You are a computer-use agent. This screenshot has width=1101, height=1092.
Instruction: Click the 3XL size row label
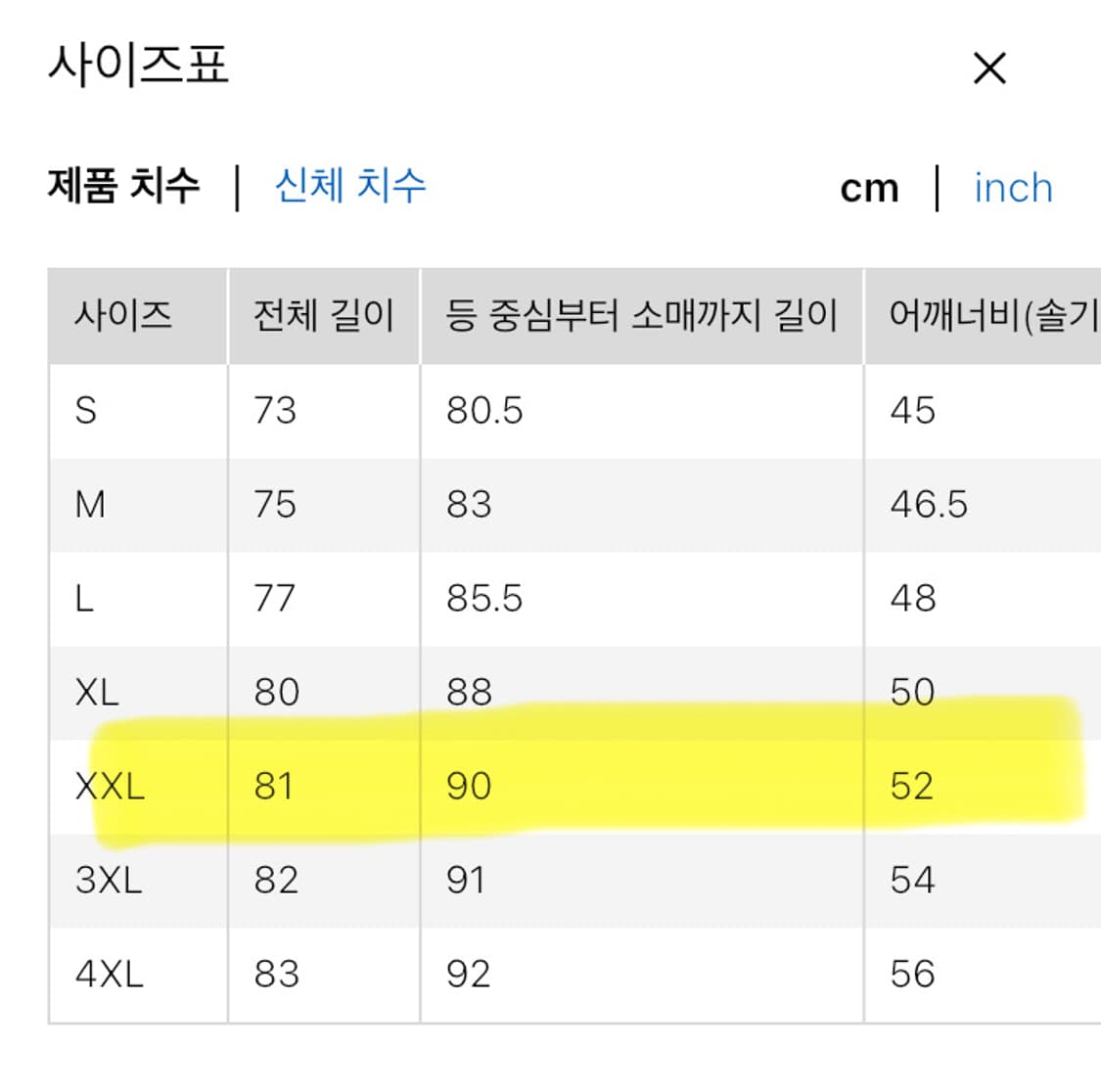pyautogui.click(x=110, y=880)
